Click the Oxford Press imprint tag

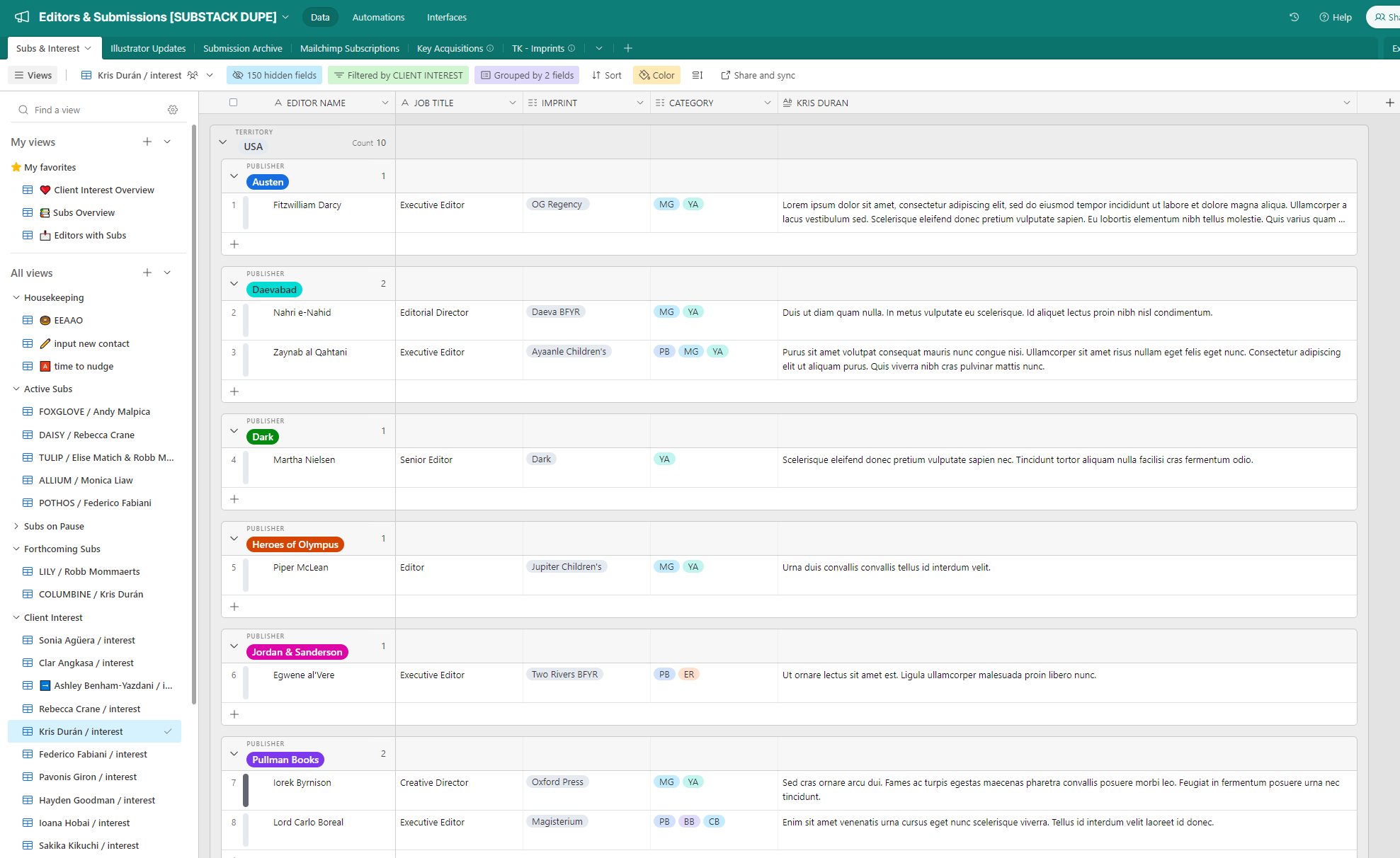(x=558, y=782)
